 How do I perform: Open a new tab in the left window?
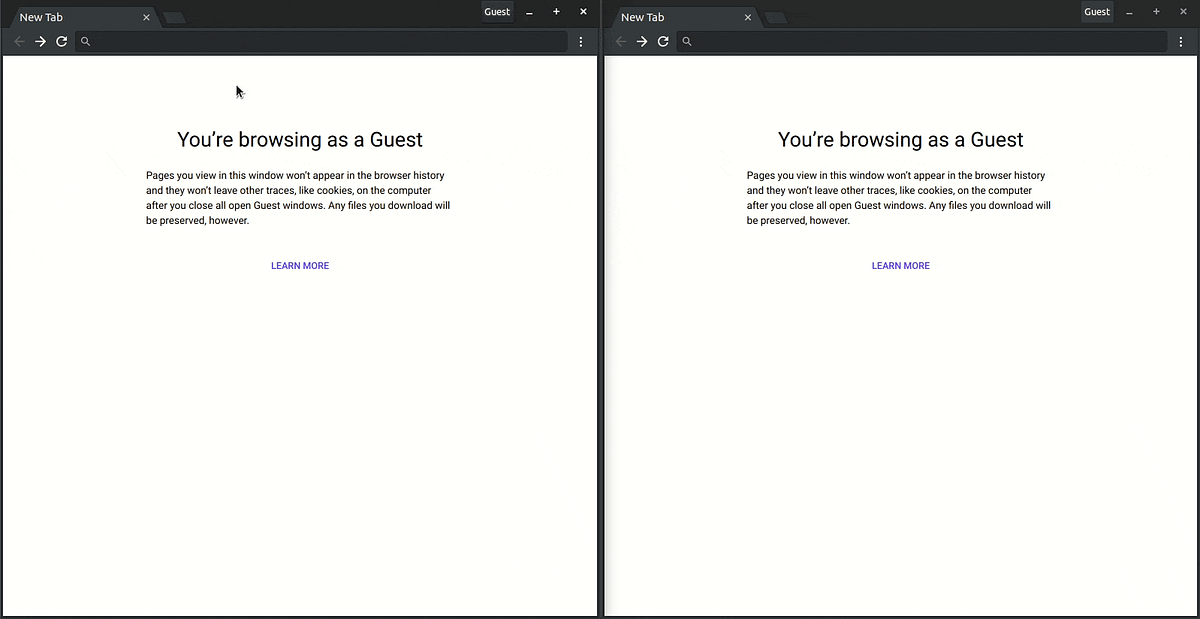tap(172, 16)
